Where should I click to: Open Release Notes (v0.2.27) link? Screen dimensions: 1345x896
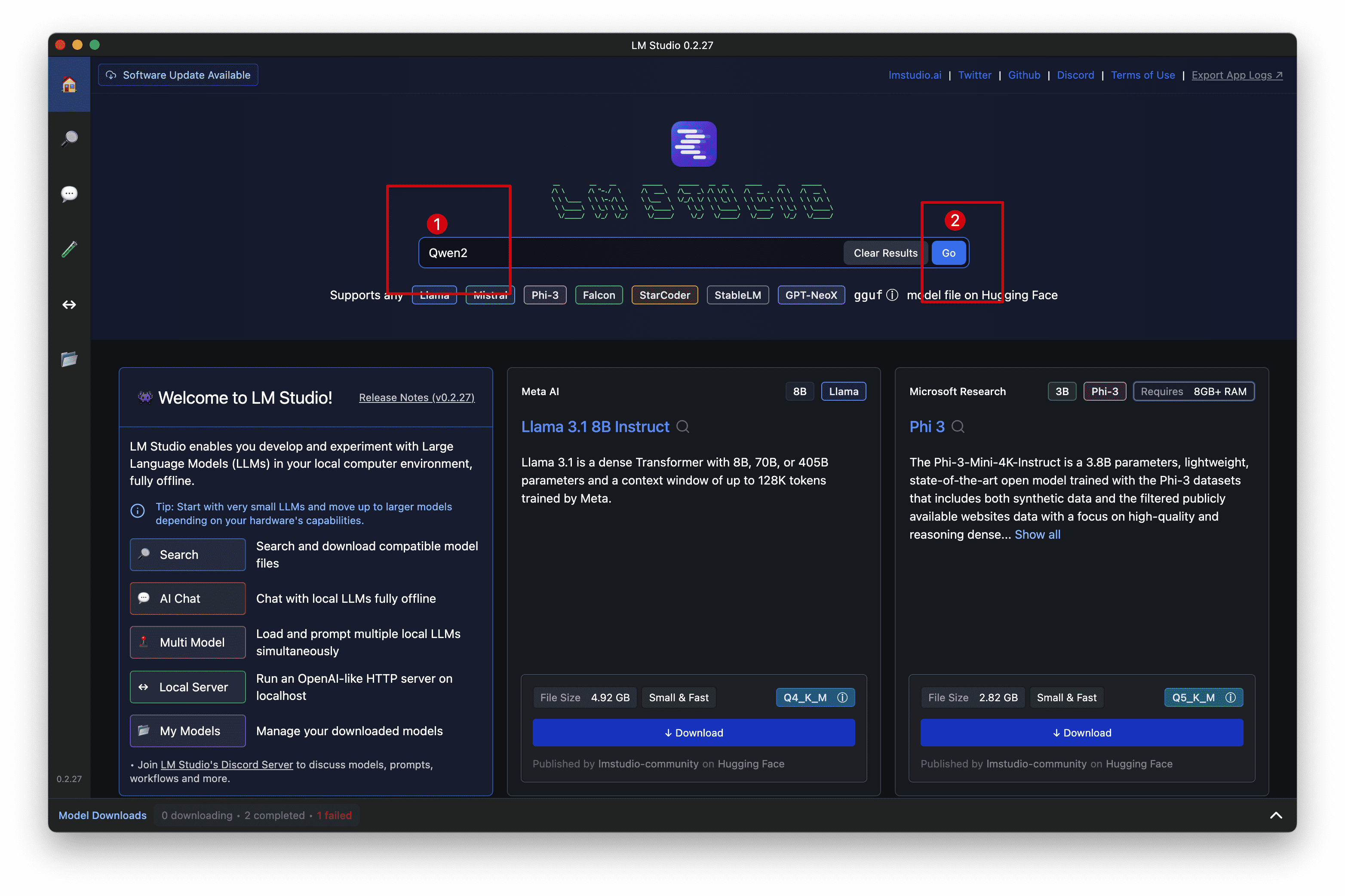(417, 397)
